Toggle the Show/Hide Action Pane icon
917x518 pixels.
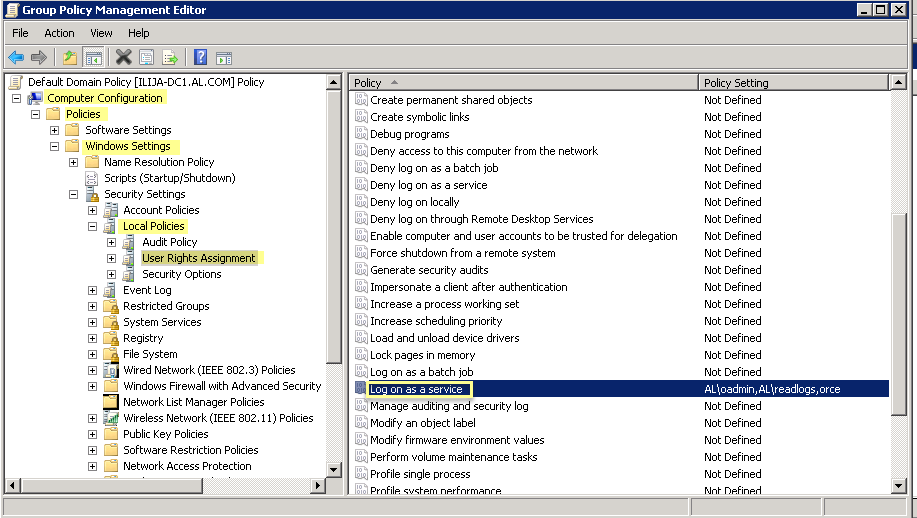(224, 57)
